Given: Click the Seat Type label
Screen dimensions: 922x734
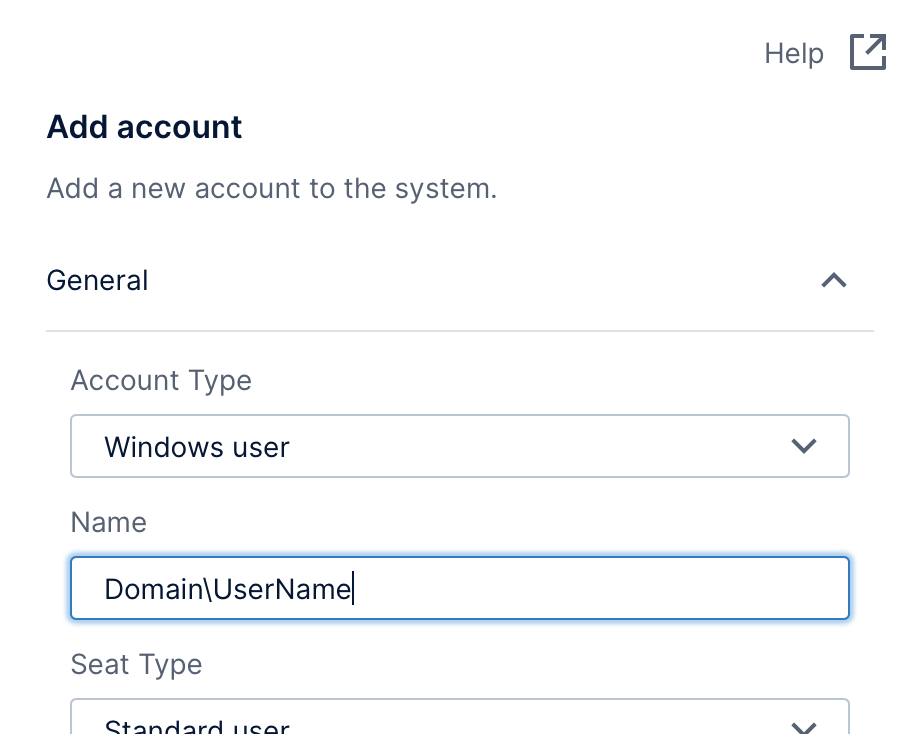Looking at the screenshot, I should [136, 665].
